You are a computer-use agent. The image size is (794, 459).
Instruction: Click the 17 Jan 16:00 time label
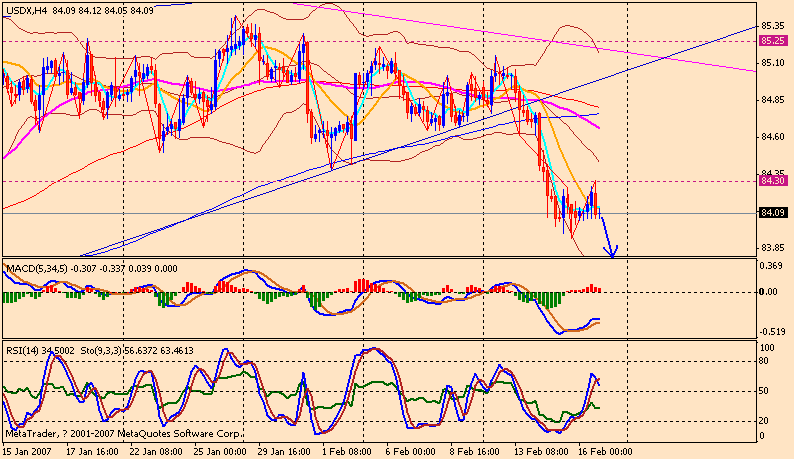[93, 451]
